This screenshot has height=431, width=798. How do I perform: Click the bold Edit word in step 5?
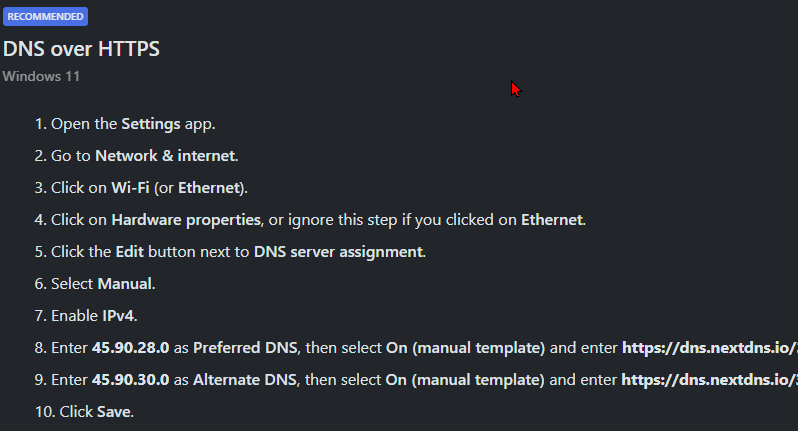pos(130,252)
